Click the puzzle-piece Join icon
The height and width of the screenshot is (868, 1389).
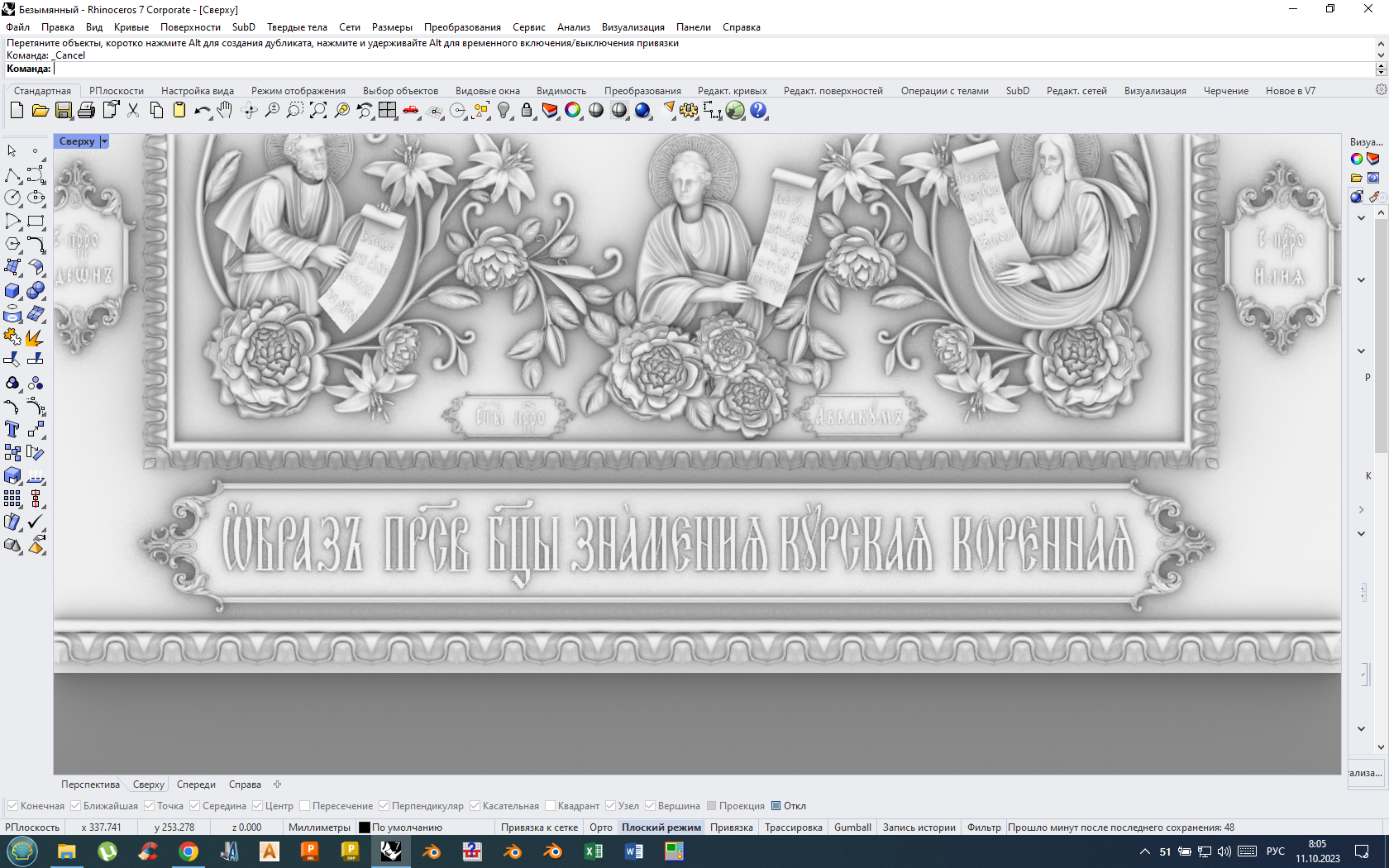click(x=12, y=337)
